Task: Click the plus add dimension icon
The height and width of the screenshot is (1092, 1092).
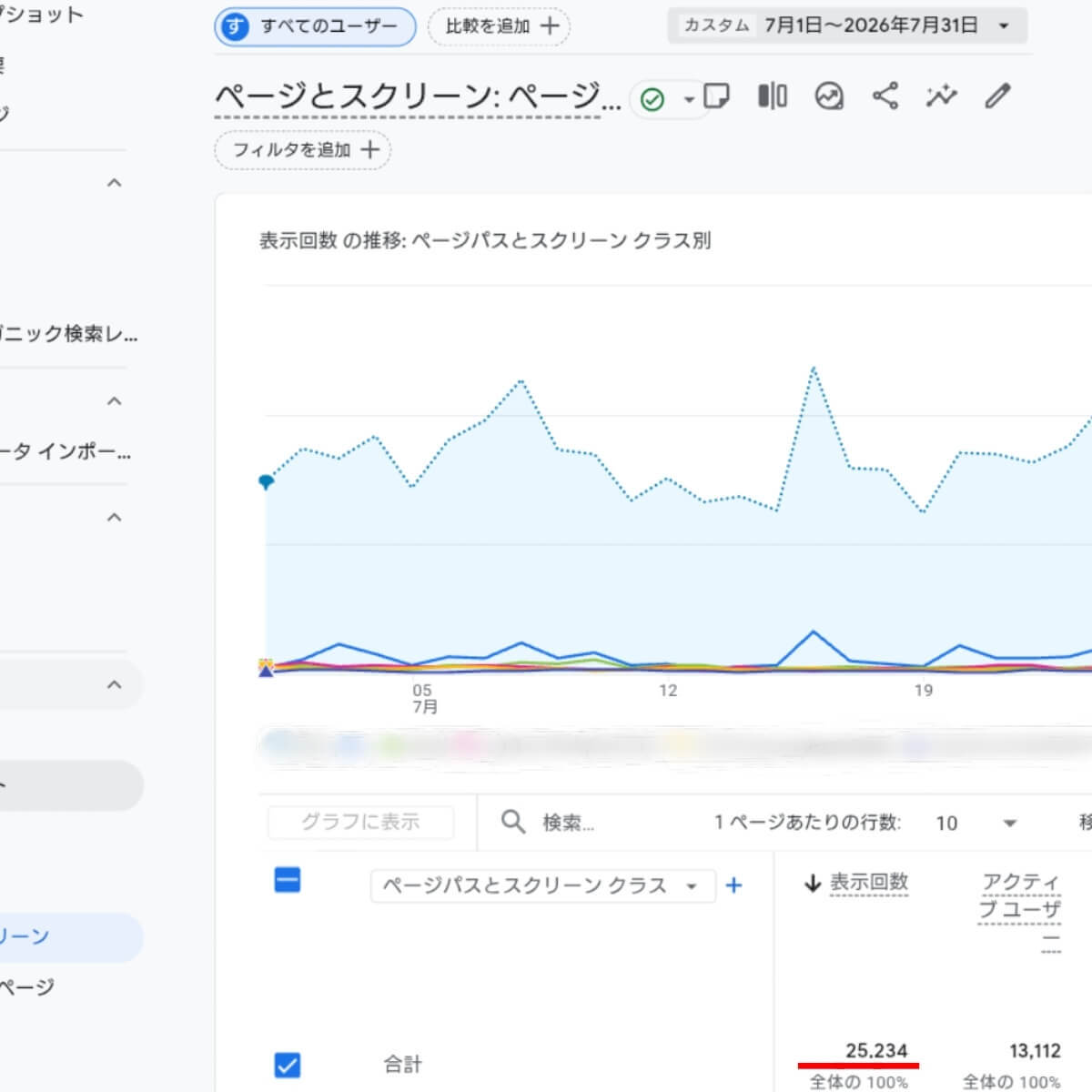Action: pos(734,885)
